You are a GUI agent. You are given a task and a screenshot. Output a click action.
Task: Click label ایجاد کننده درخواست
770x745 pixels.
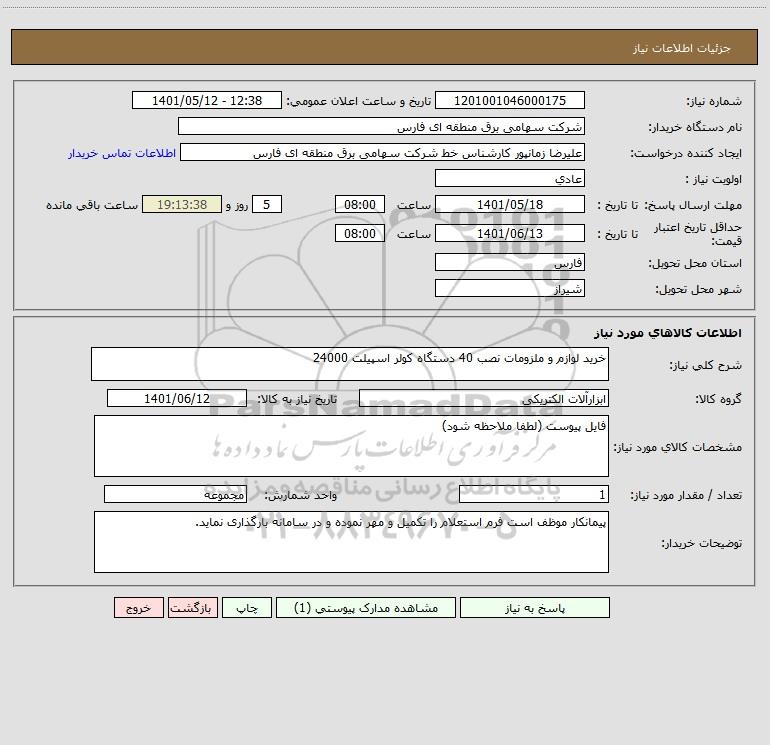pos(686,153)
